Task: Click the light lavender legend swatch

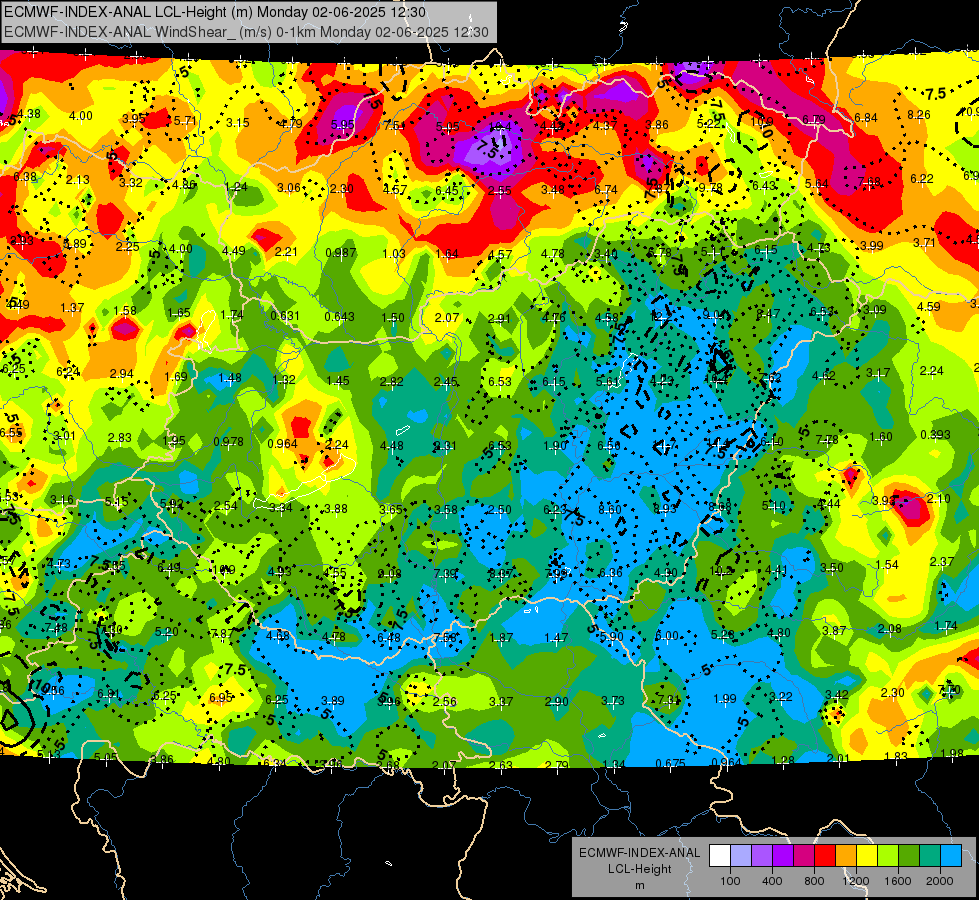Action: coord(741,856)
